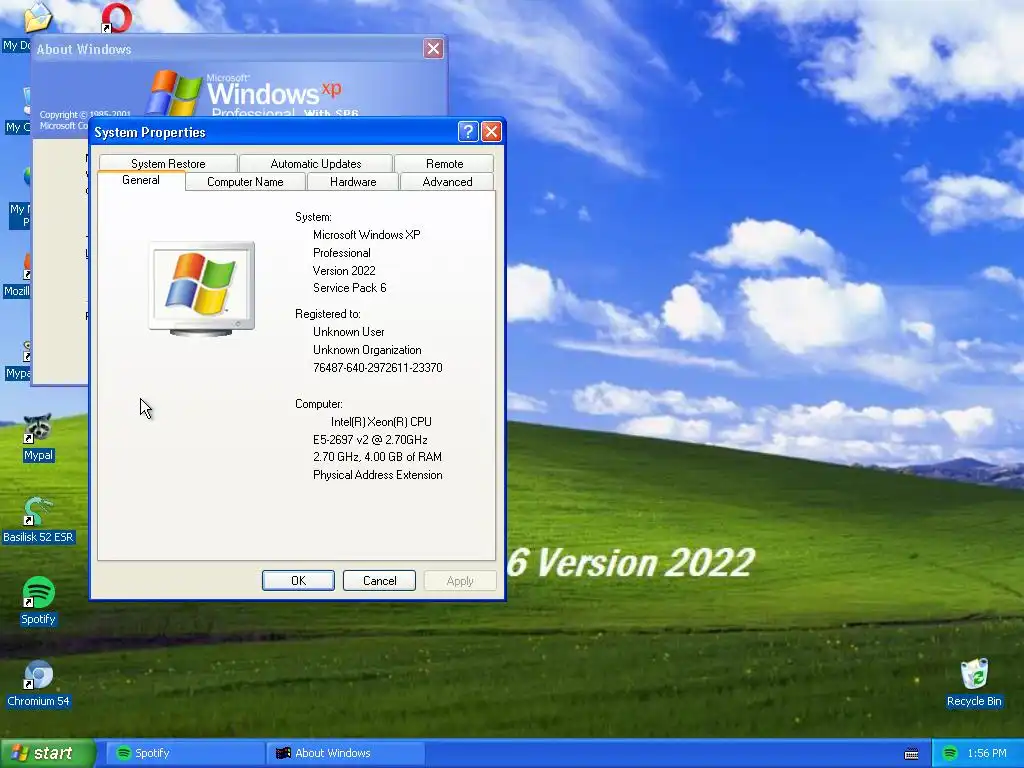
Task: Click Cancel in System Properties
Action: [379, 581]
